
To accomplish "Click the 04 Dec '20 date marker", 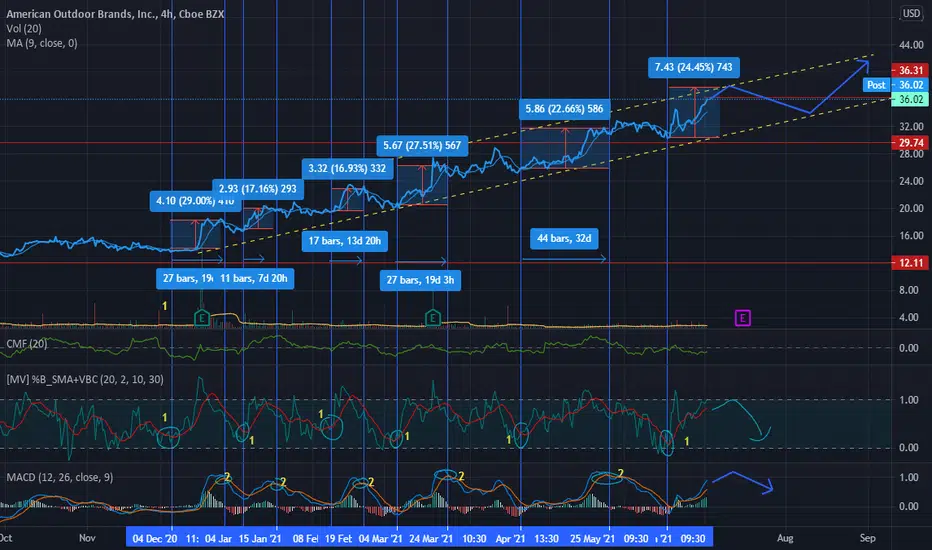I will click(155, 539).
